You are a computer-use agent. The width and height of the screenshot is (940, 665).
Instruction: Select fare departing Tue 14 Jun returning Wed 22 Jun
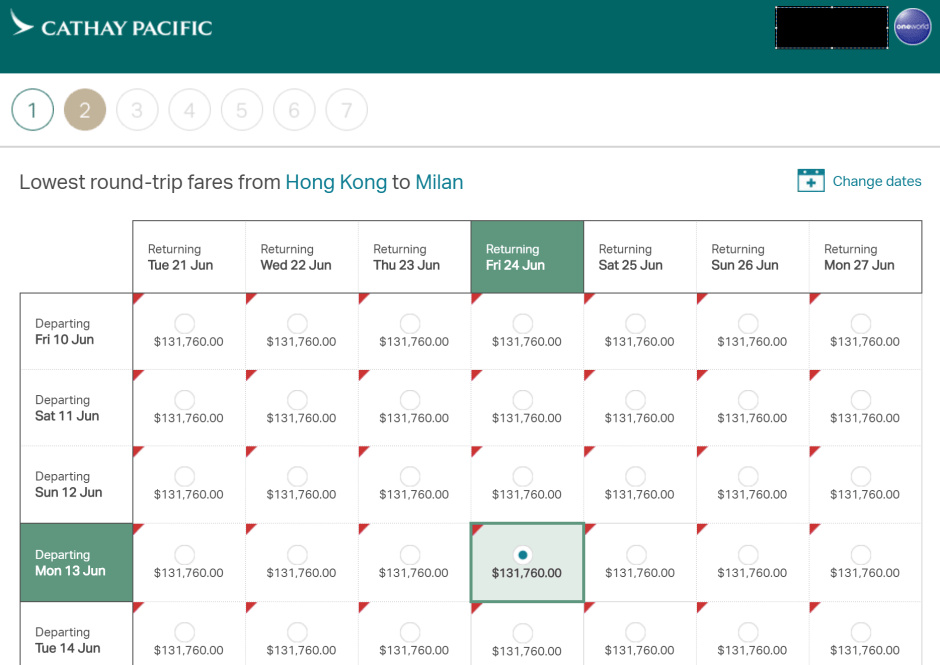[297, 632]
